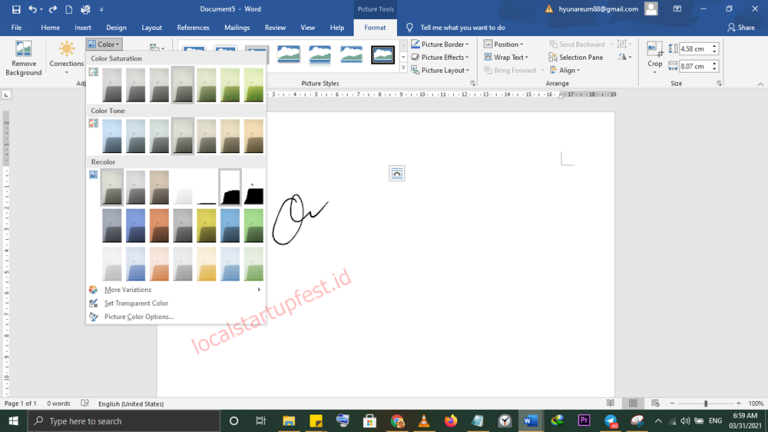Image resolution: width=768 pixels, height=432 pixels.
Task: Click English (United States) language status
Action: [131, 404]
